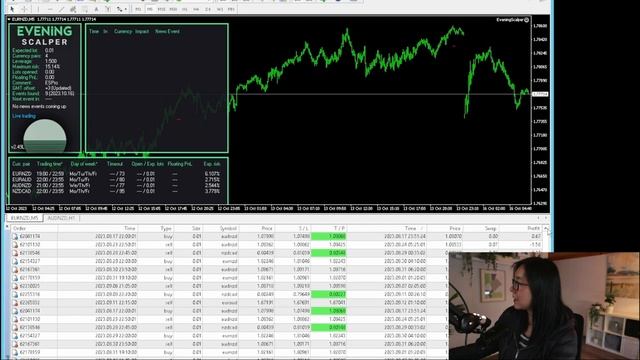Click the Evening Scalper logo title

44,36
